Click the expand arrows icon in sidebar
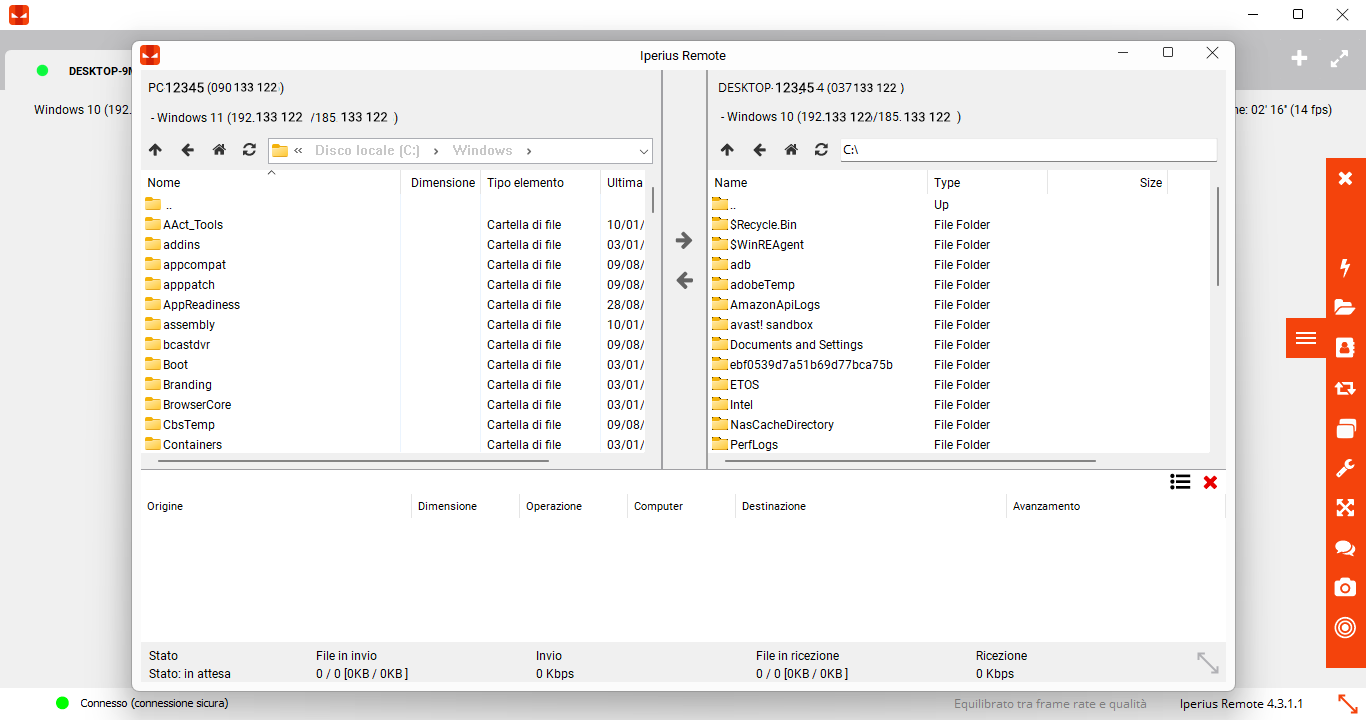Image resolution: width=1366 pixels, height=720 pixels. click(1345, 508)
